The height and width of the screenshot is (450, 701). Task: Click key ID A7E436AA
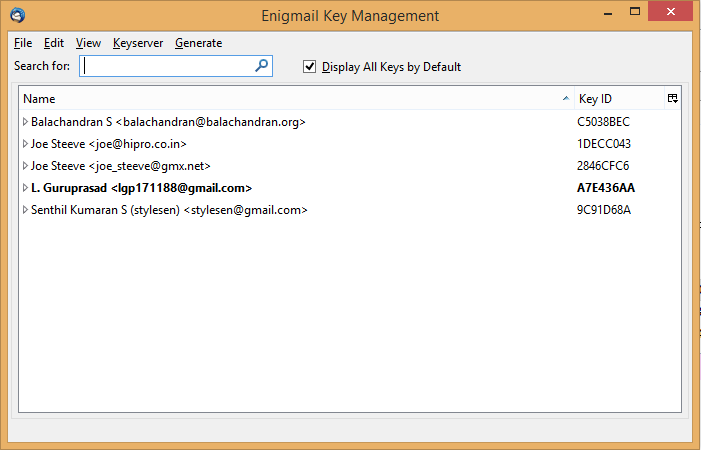(606, 188)
